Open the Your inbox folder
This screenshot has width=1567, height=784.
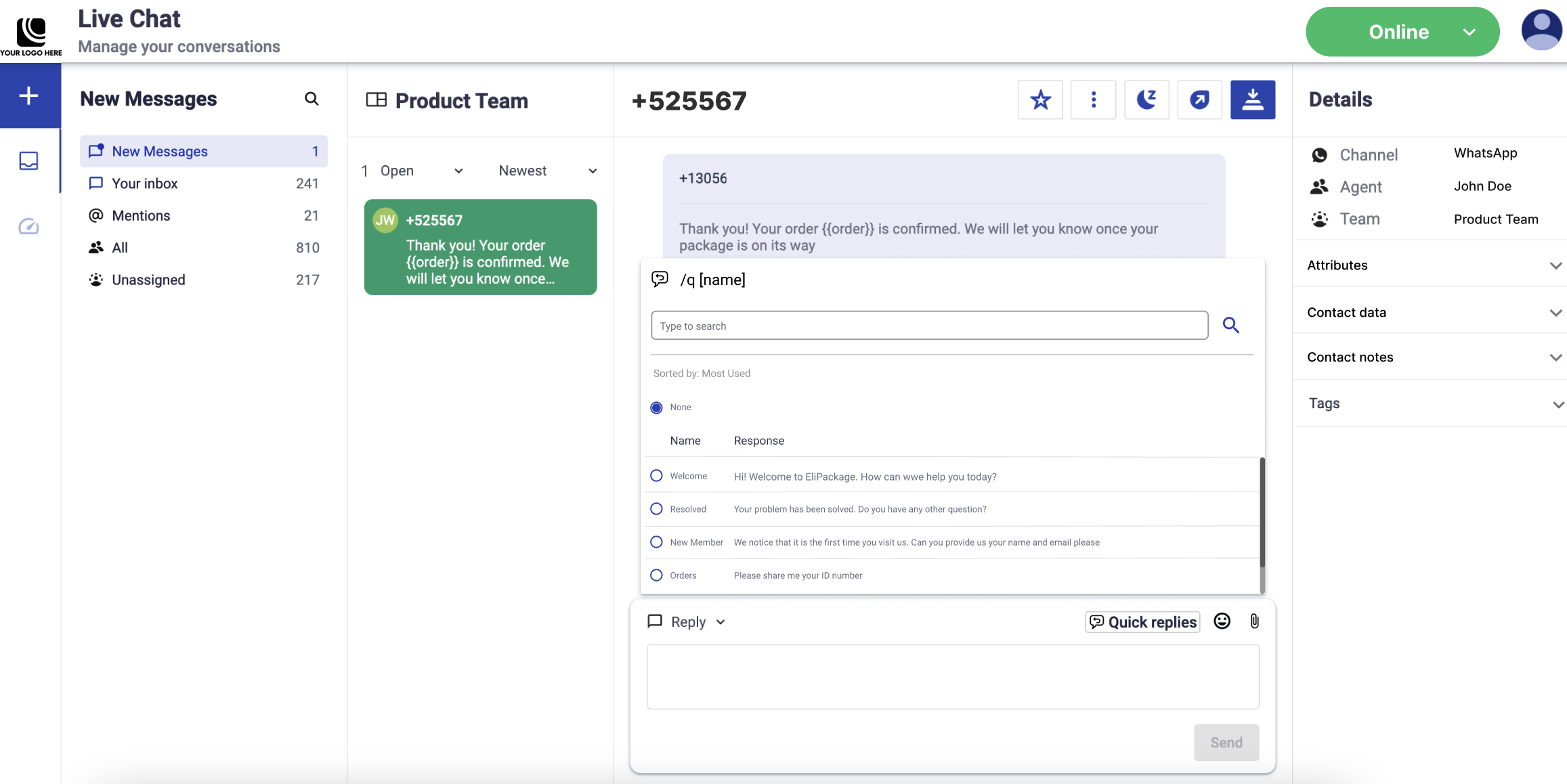[145, 183]
